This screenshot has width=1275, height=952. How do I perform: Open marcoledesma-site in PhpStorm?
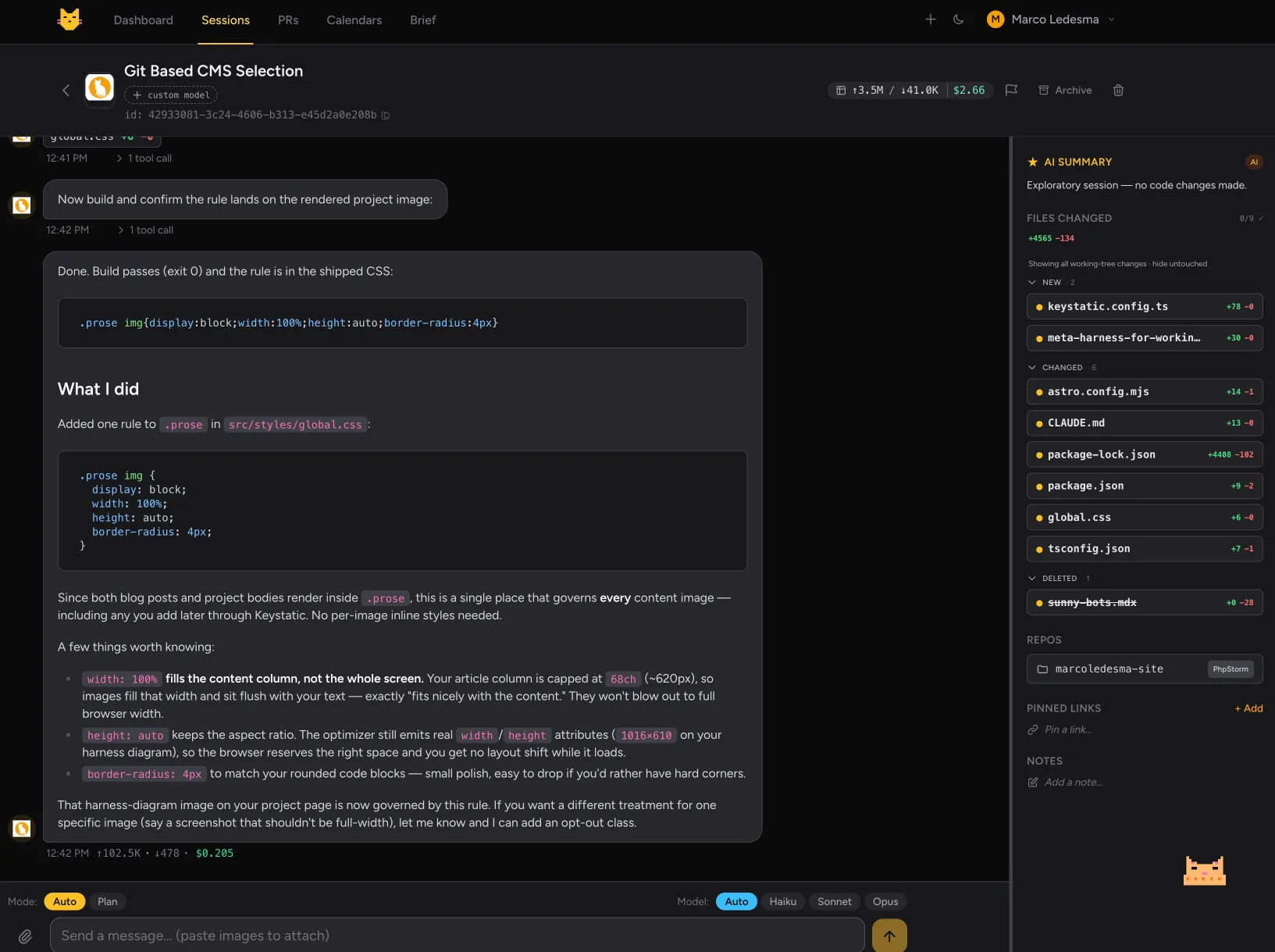pyautogui.click(x=1230, y=669)
